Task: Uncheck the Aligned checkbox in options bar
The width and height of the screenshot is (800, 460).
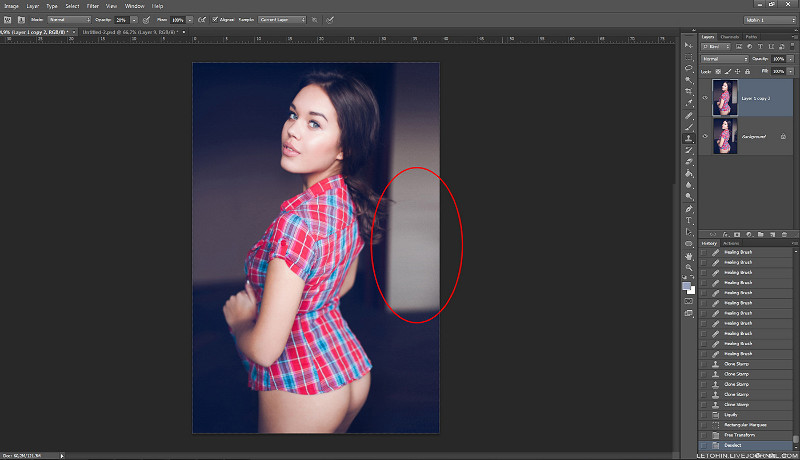Action: pyautogui.click(x=215, y=19)
